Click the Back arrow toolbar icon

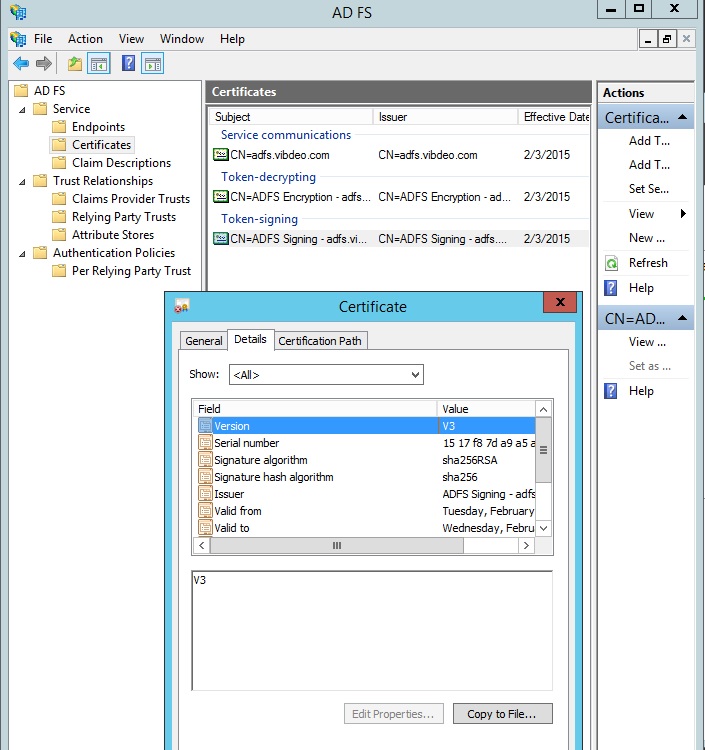pos(21,64)
